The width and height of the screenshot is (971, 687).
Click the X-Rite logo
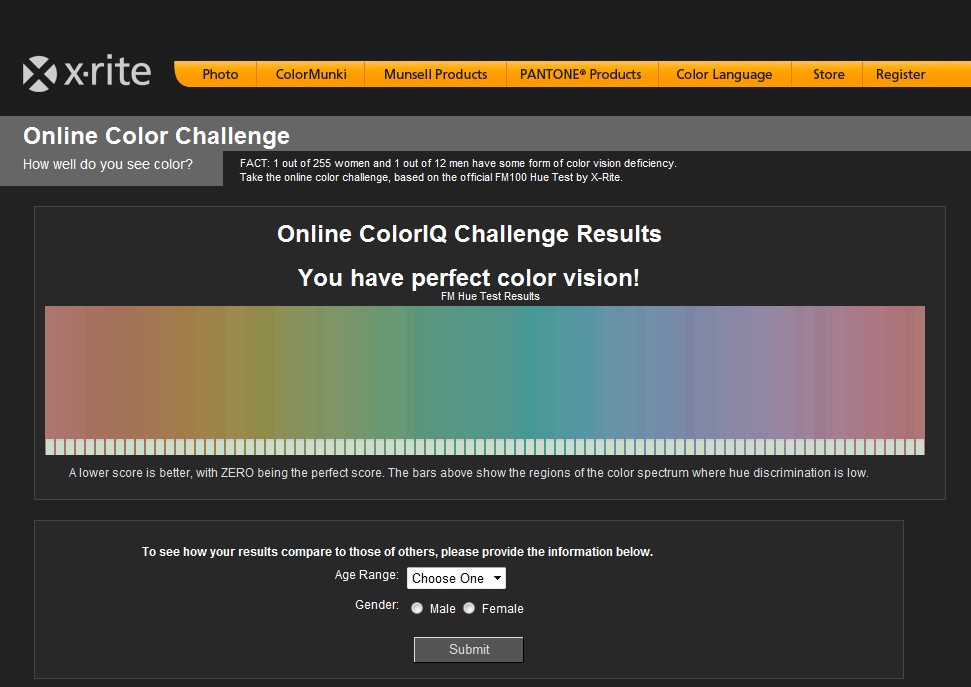pyautogui.click(x=87, y=73)
